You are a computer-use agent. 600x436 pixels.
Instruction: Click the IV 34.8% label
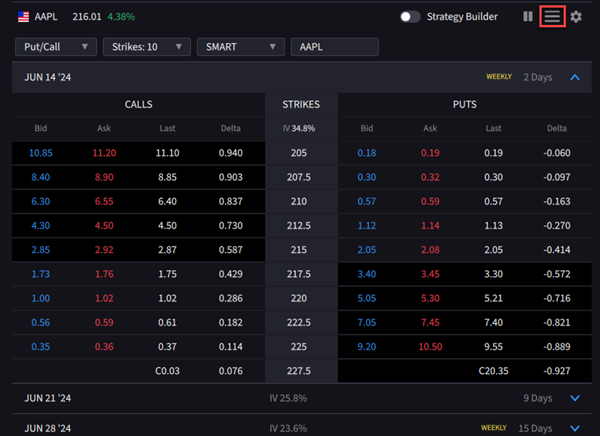coord(299,129)
